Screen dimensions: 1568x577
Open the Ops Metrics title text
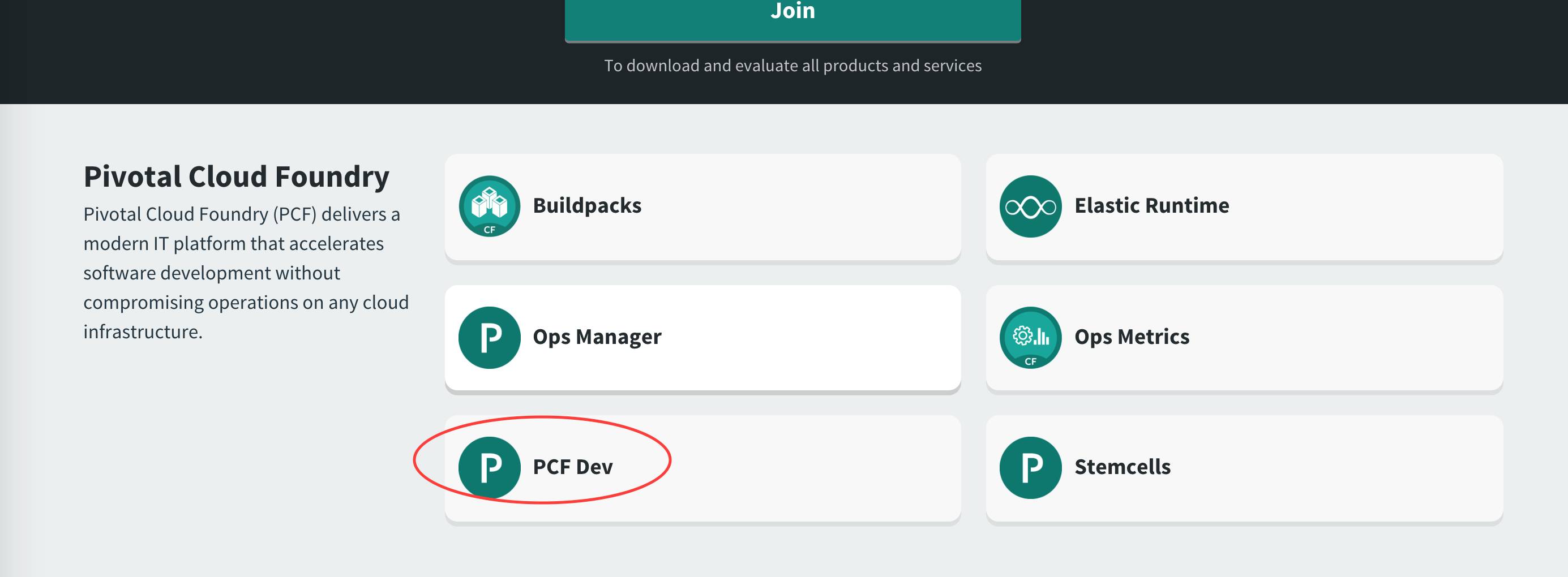pos(1132,337)
